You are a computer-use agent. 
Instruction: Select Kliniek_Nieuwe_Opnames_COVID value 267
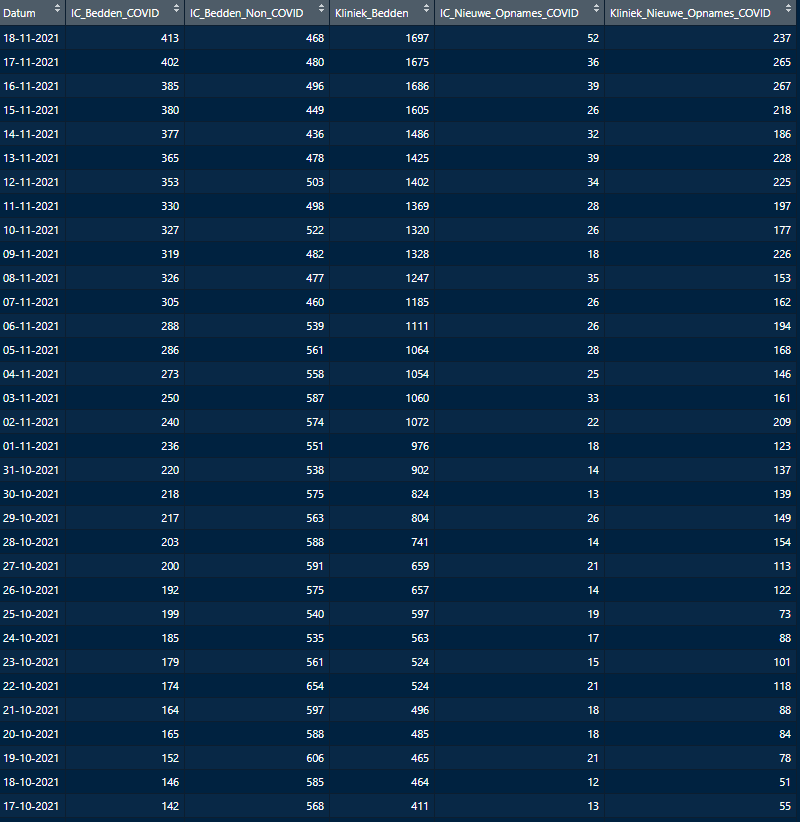tap(782, 86)
